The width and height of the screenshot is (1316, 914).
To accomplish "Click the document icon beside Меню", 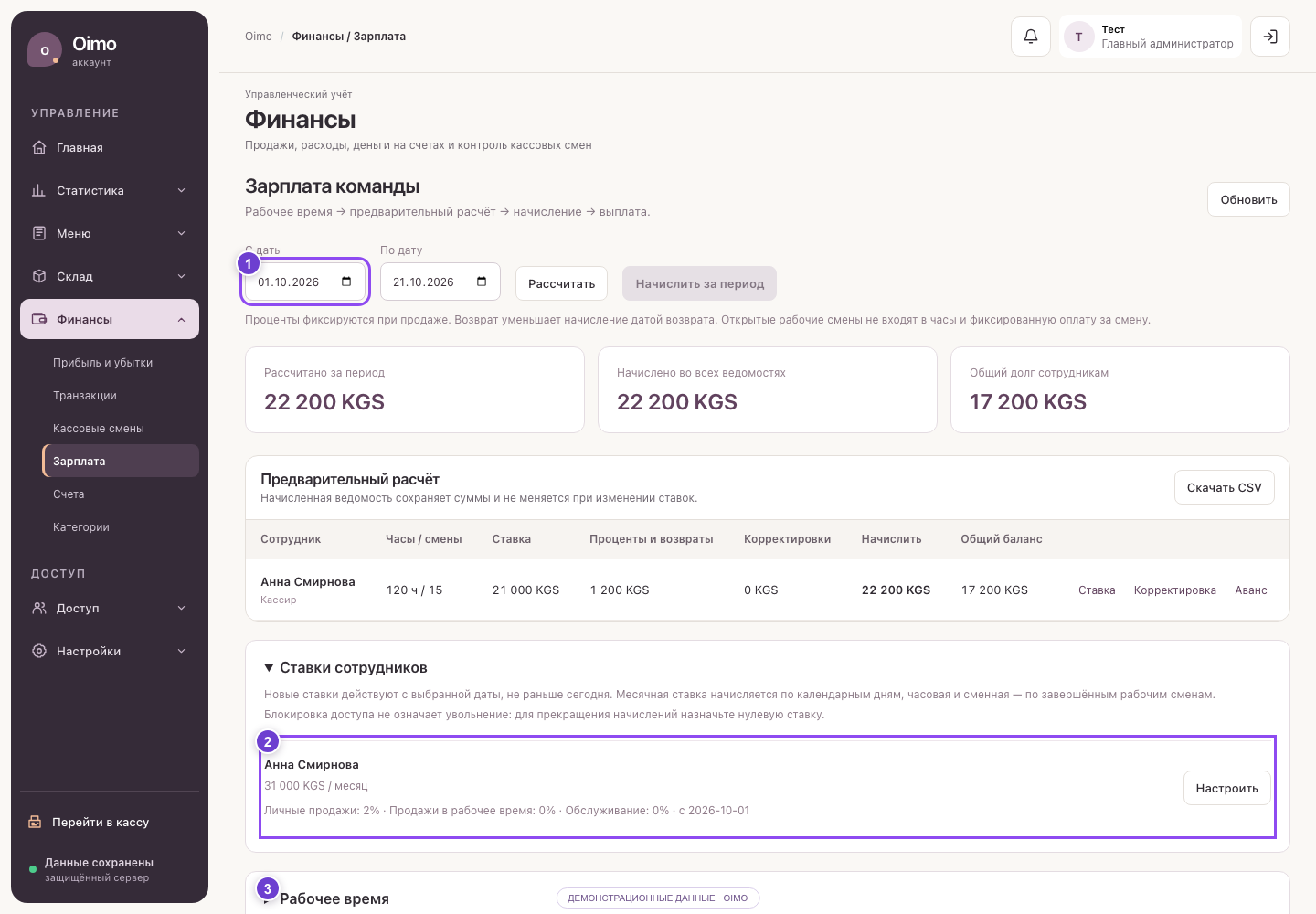I will pyautogui.click(x=39, y=233).
